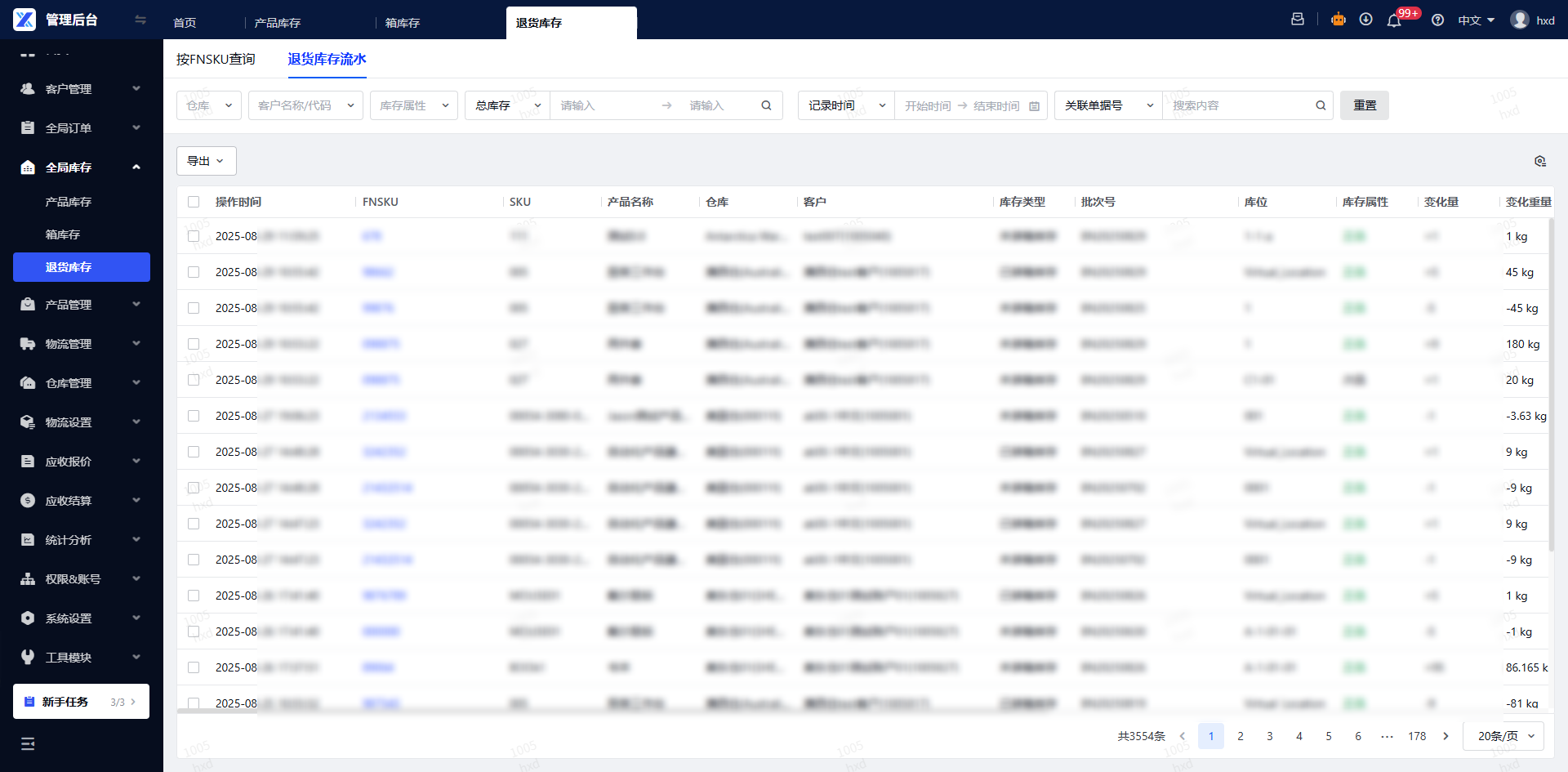Tick the select-all checkbox in table header
1568x772 pixels.
point(194,202)
